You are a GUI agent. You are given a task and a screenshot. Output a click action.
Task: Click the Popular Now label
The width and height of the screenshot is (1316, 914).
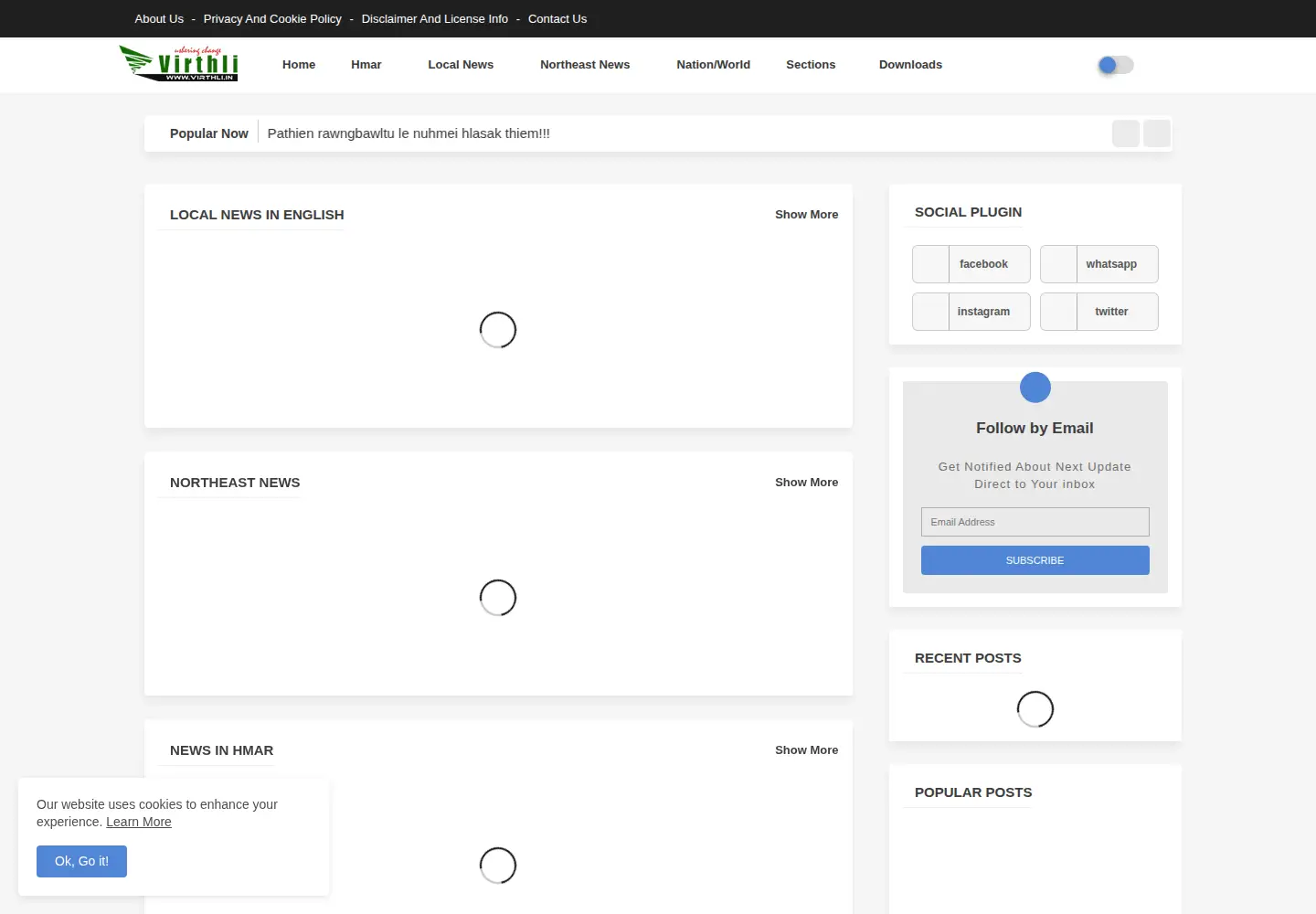[209, 133]
